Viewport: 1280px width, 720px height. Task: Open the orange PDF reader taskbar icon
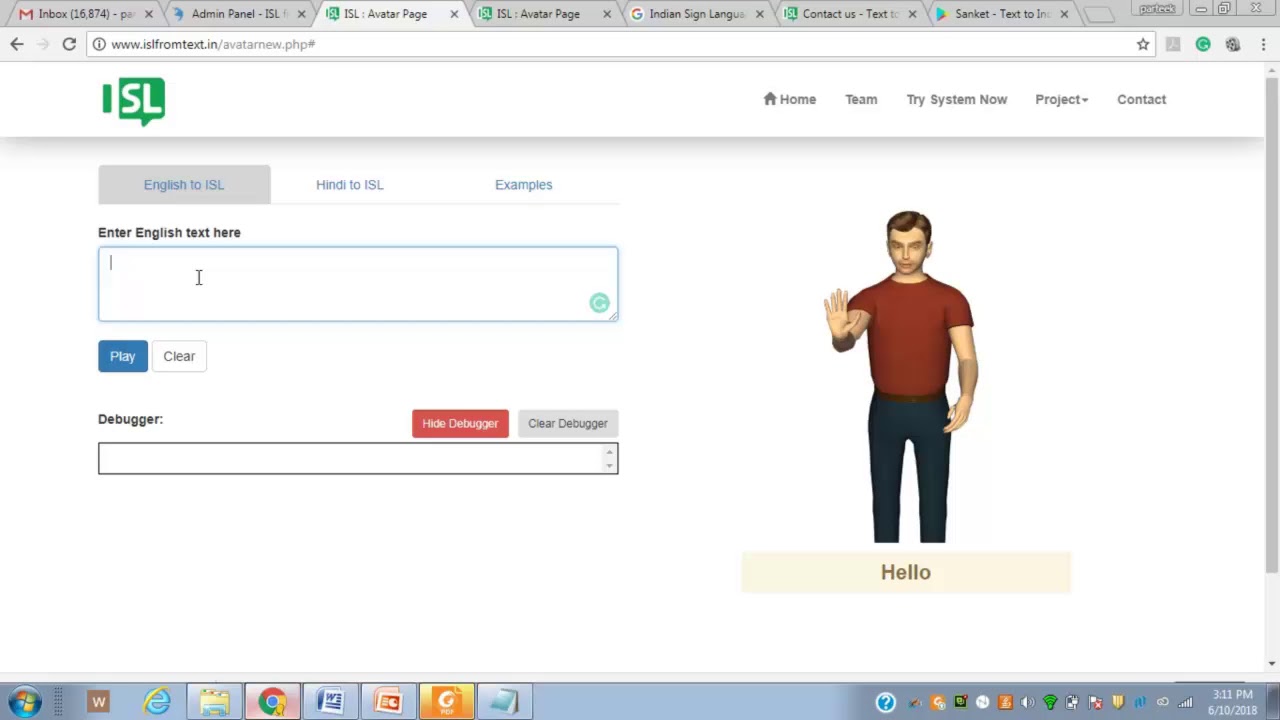coord(446,702)
